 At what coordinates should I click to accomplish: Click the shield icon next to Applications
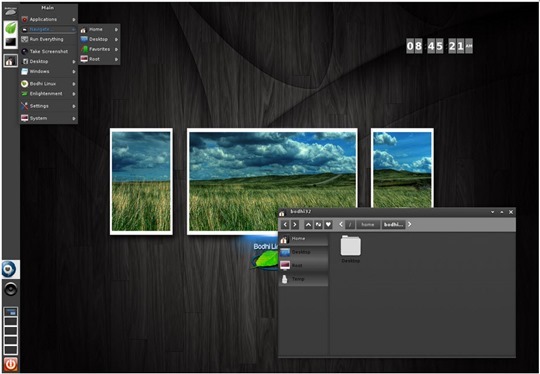[24, 20]
